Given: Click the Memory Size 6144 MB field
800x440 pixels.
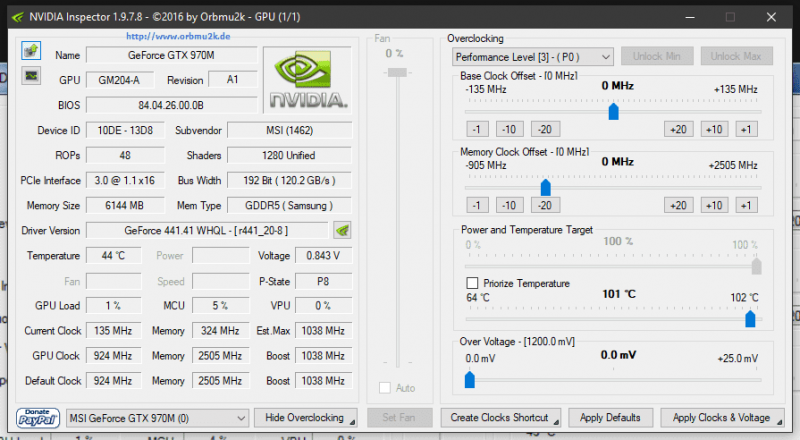Looking at the screenshot, I should [x=126, y=206].
